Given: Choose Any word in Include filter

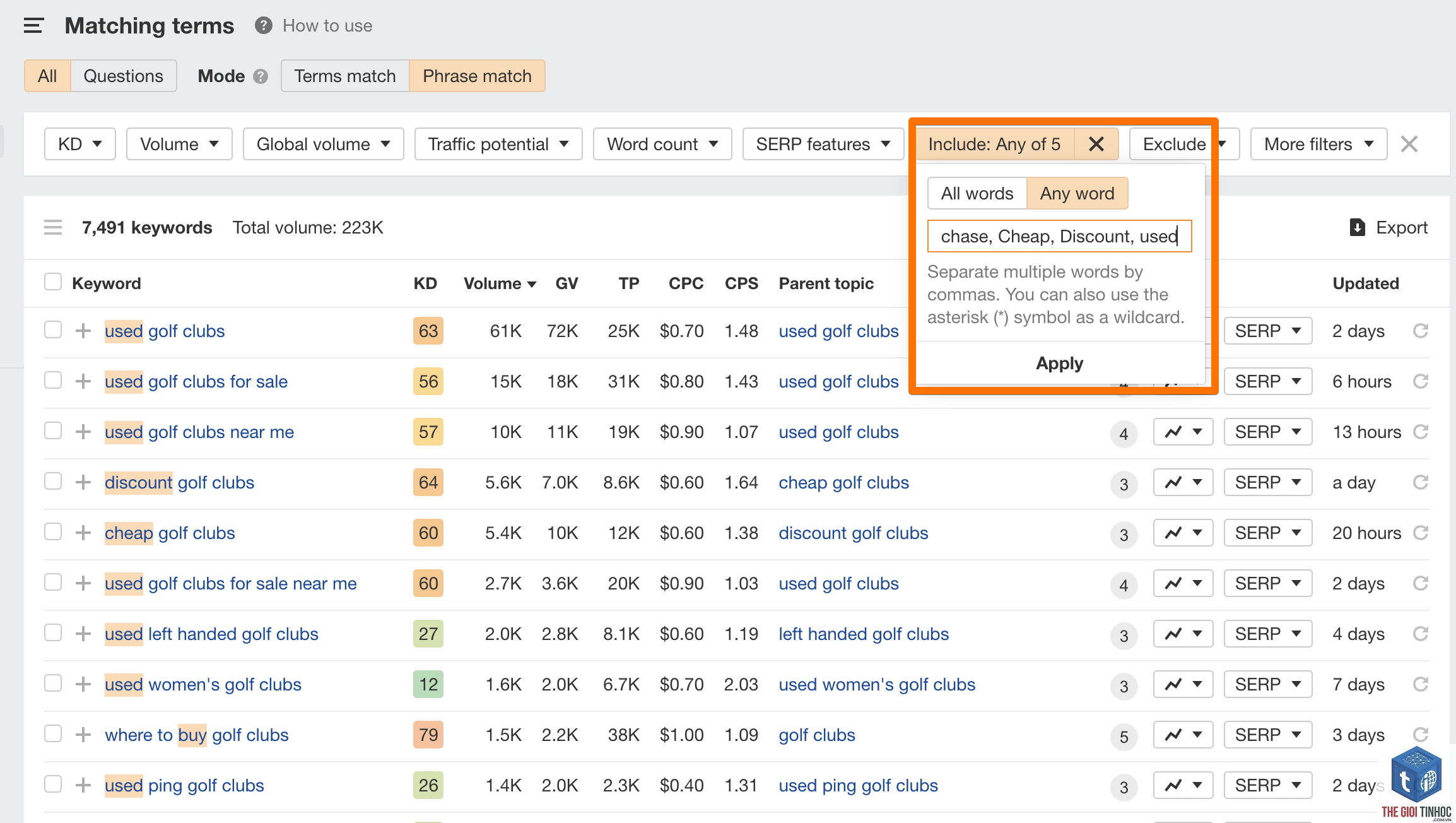Looking at the screenshot, I should [1077, 193].
